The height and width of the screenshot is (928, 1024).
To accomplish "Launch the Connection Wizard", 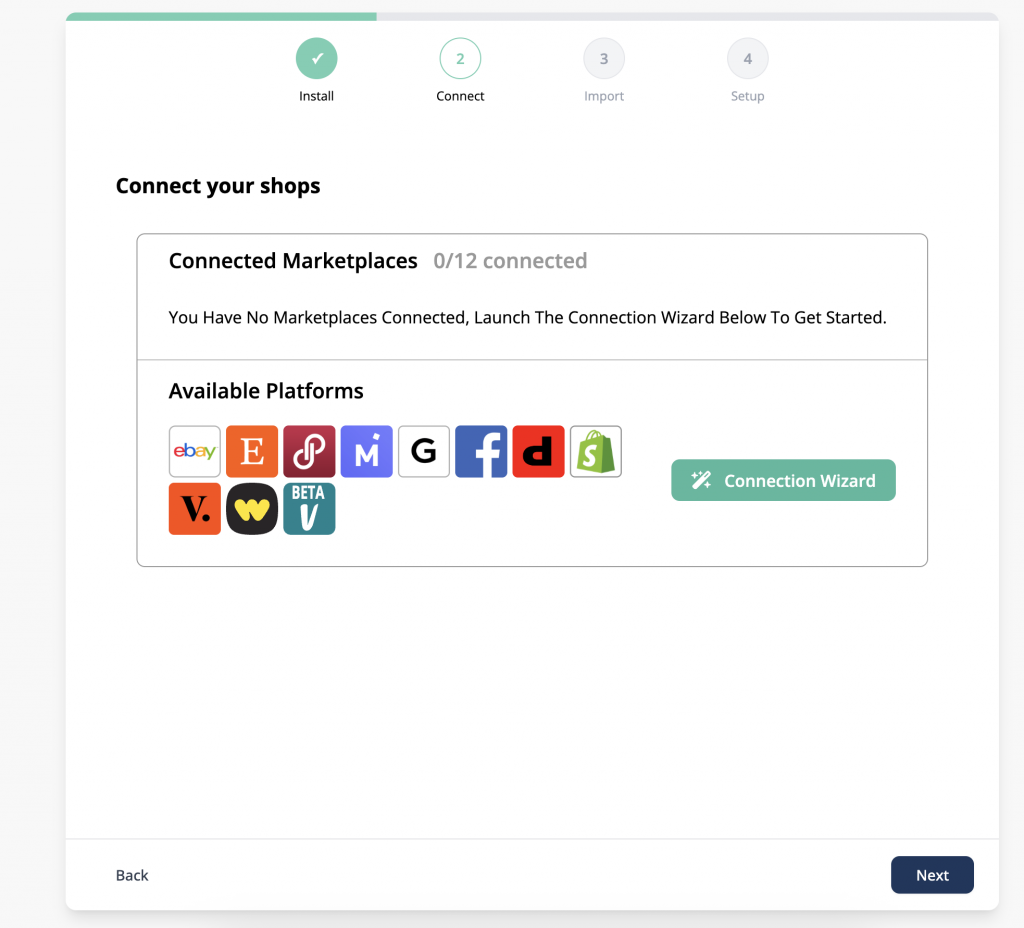I will [783, 481].
